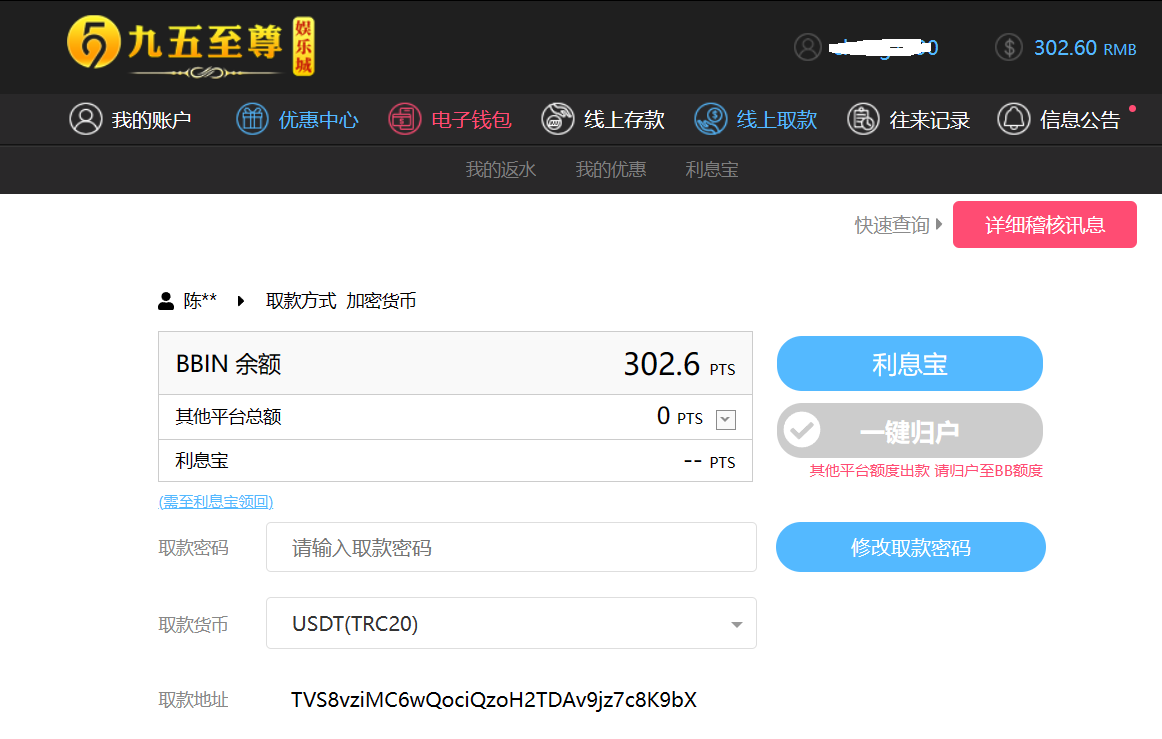Switch to 我的优惠 sub-tab

click(611, 169)
